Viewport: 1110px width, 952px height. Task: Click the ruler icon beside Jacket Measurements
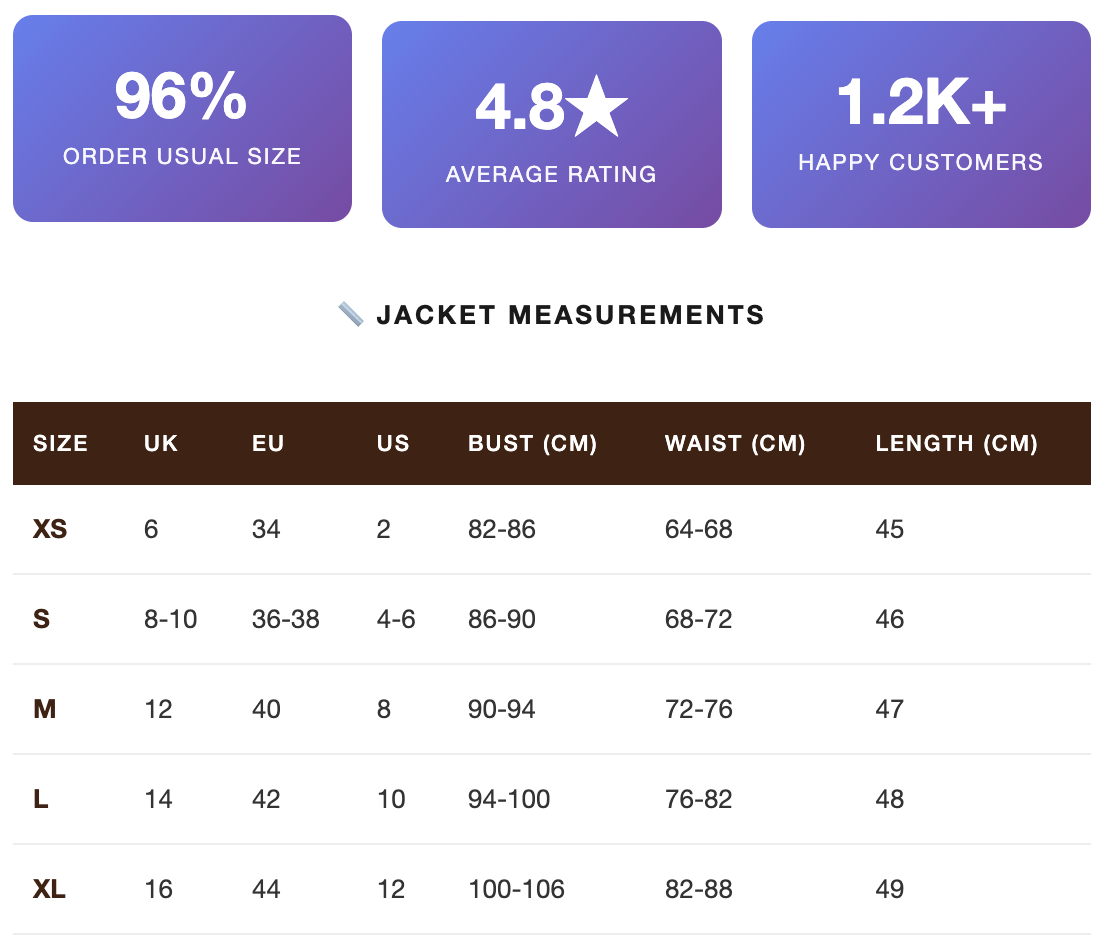point(351,315)
